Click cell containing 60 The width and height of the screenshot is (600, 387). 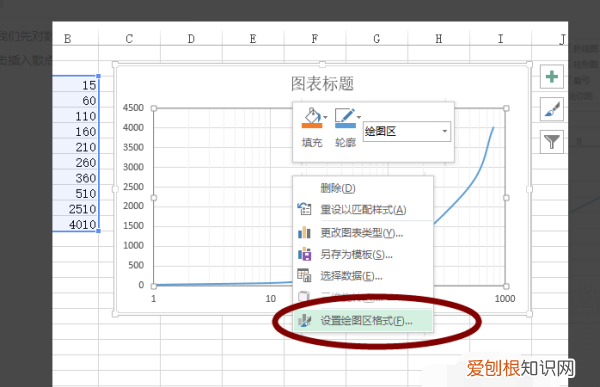pos(75,100)
